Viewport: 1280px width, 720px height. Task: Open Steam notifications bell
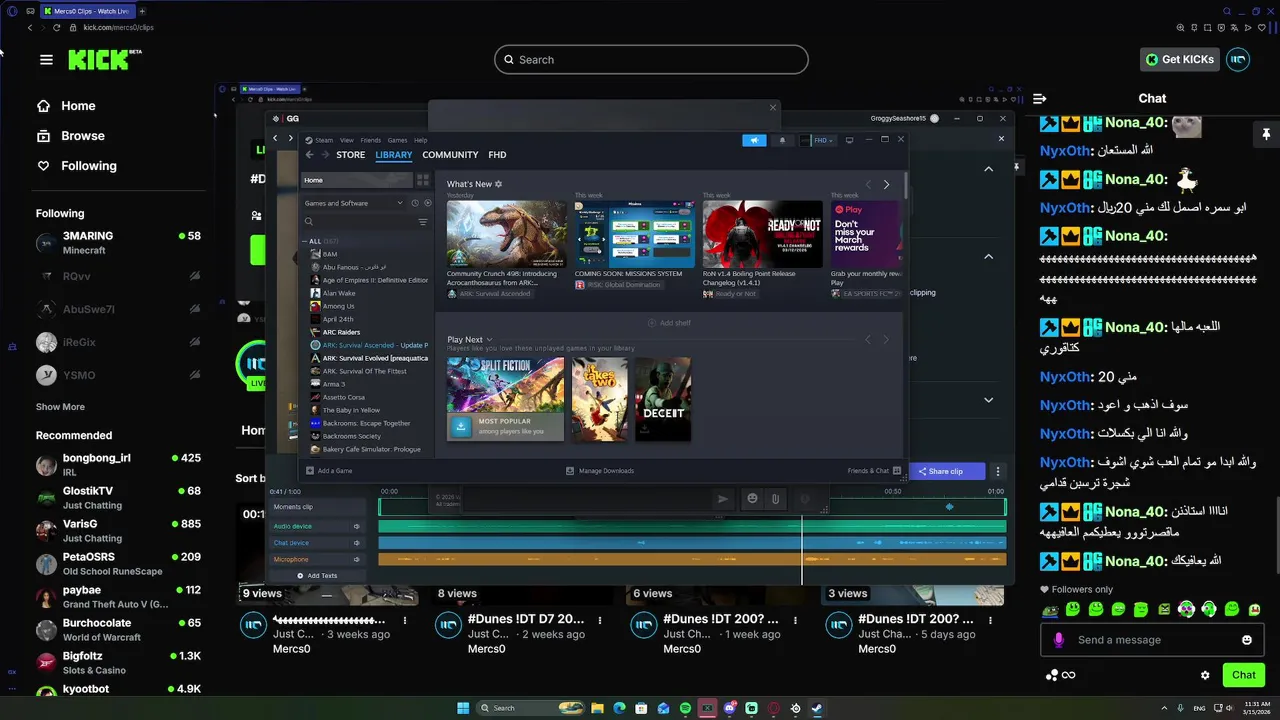click(x=782, y=140)
